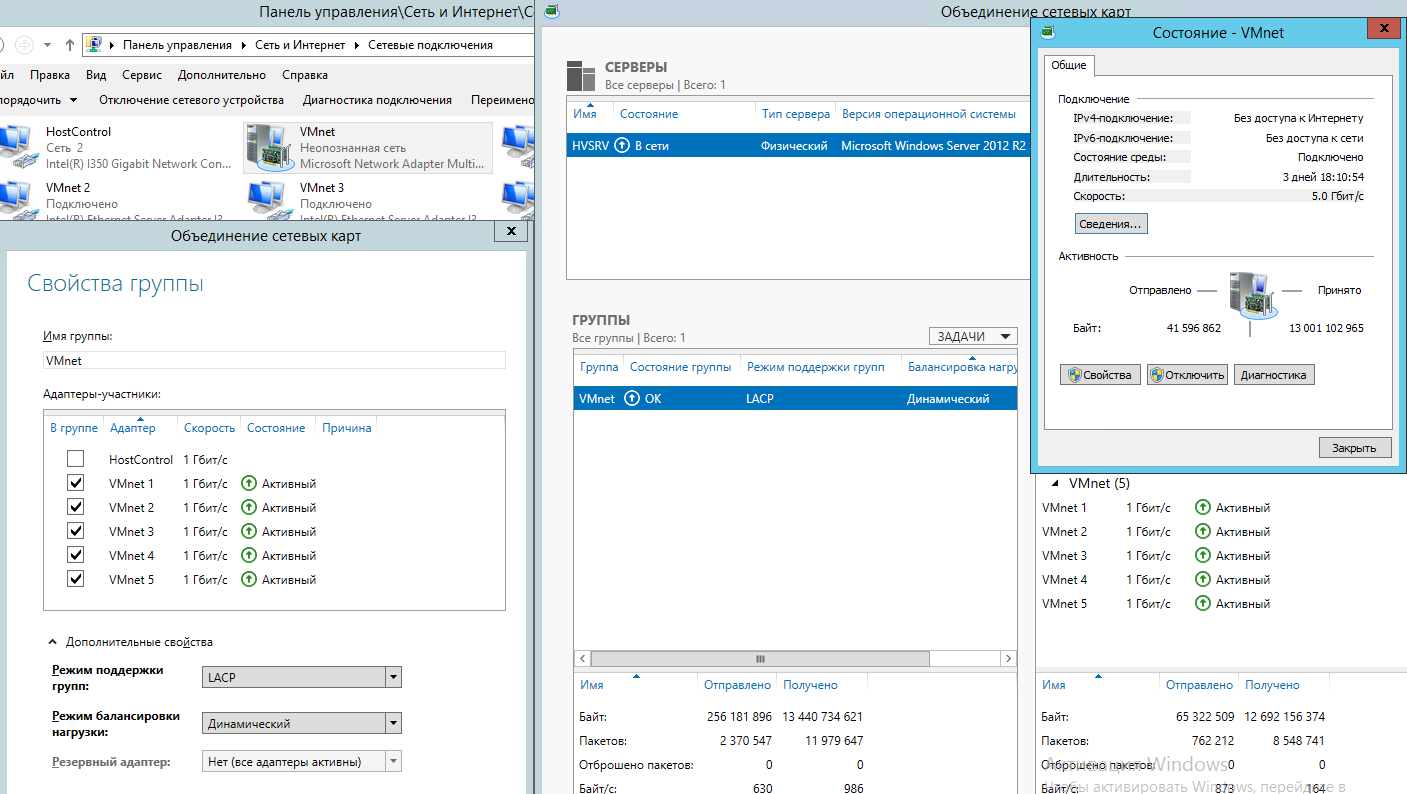Check the HostControl adapter checkbox
The width and height of the screenshot is (1407, 794).
click(x=76, y=459)
